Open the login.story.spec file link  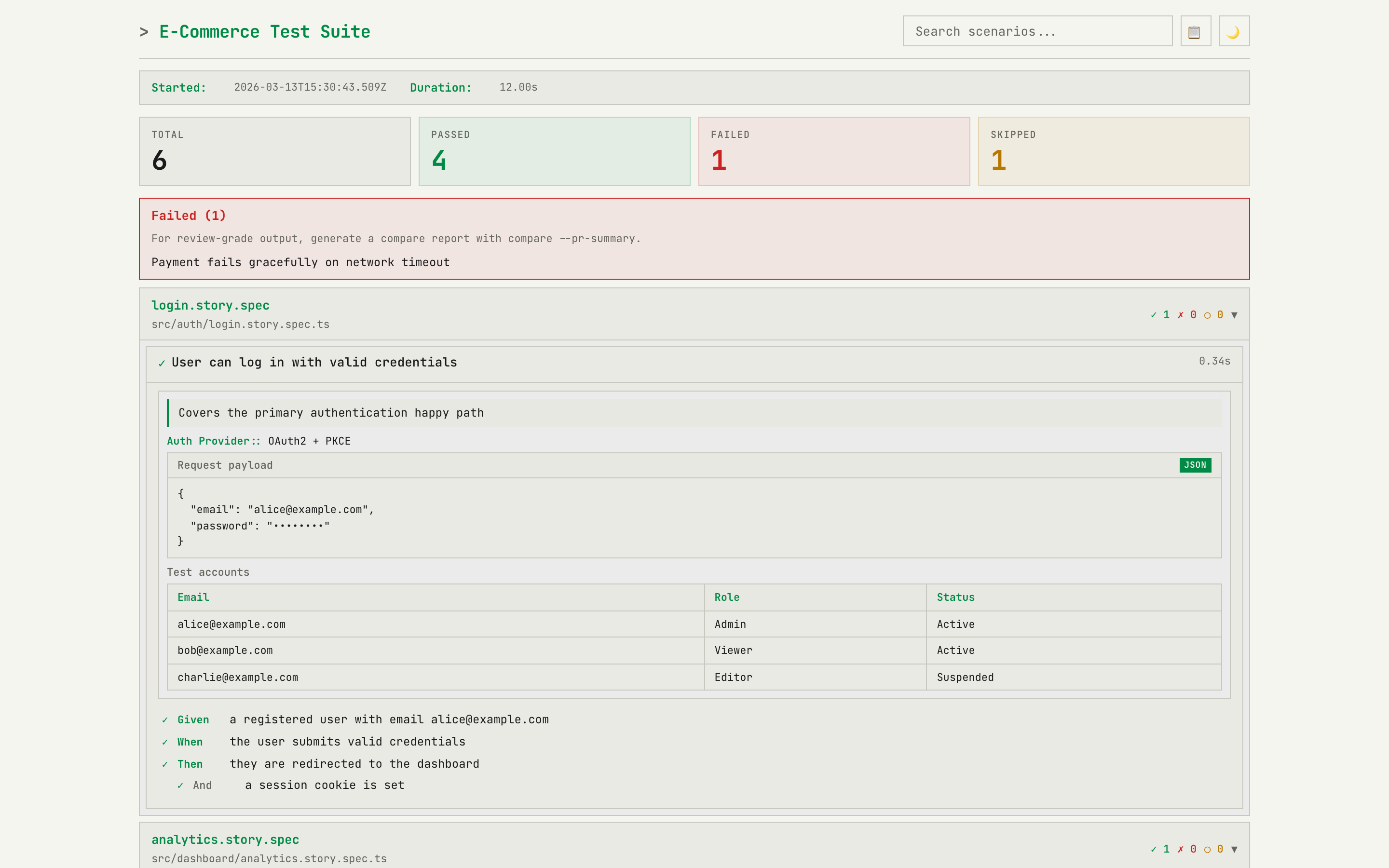point(211,305)
